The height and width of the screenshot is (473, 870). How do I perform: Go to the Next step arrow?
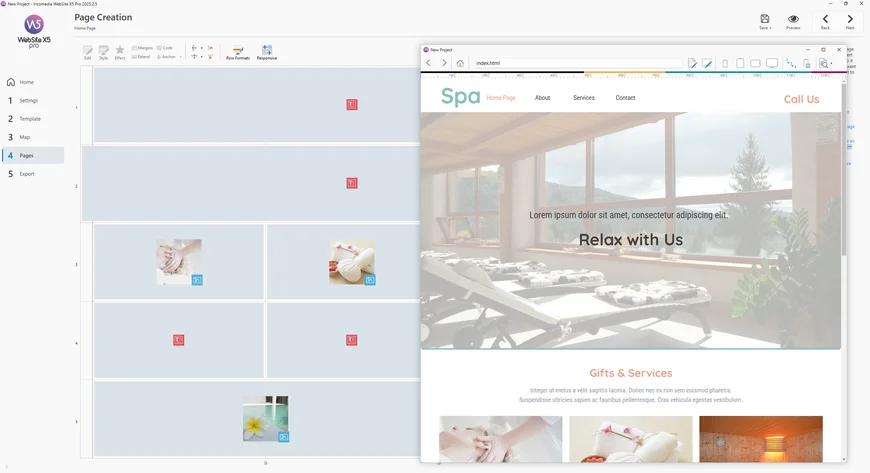coord(850,21)
